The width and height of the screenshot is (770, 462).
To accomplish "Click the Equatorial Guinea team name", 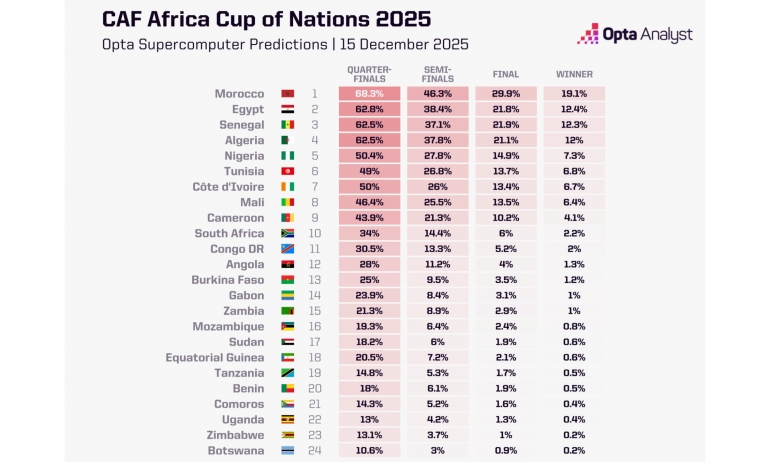I will point(215,358).
